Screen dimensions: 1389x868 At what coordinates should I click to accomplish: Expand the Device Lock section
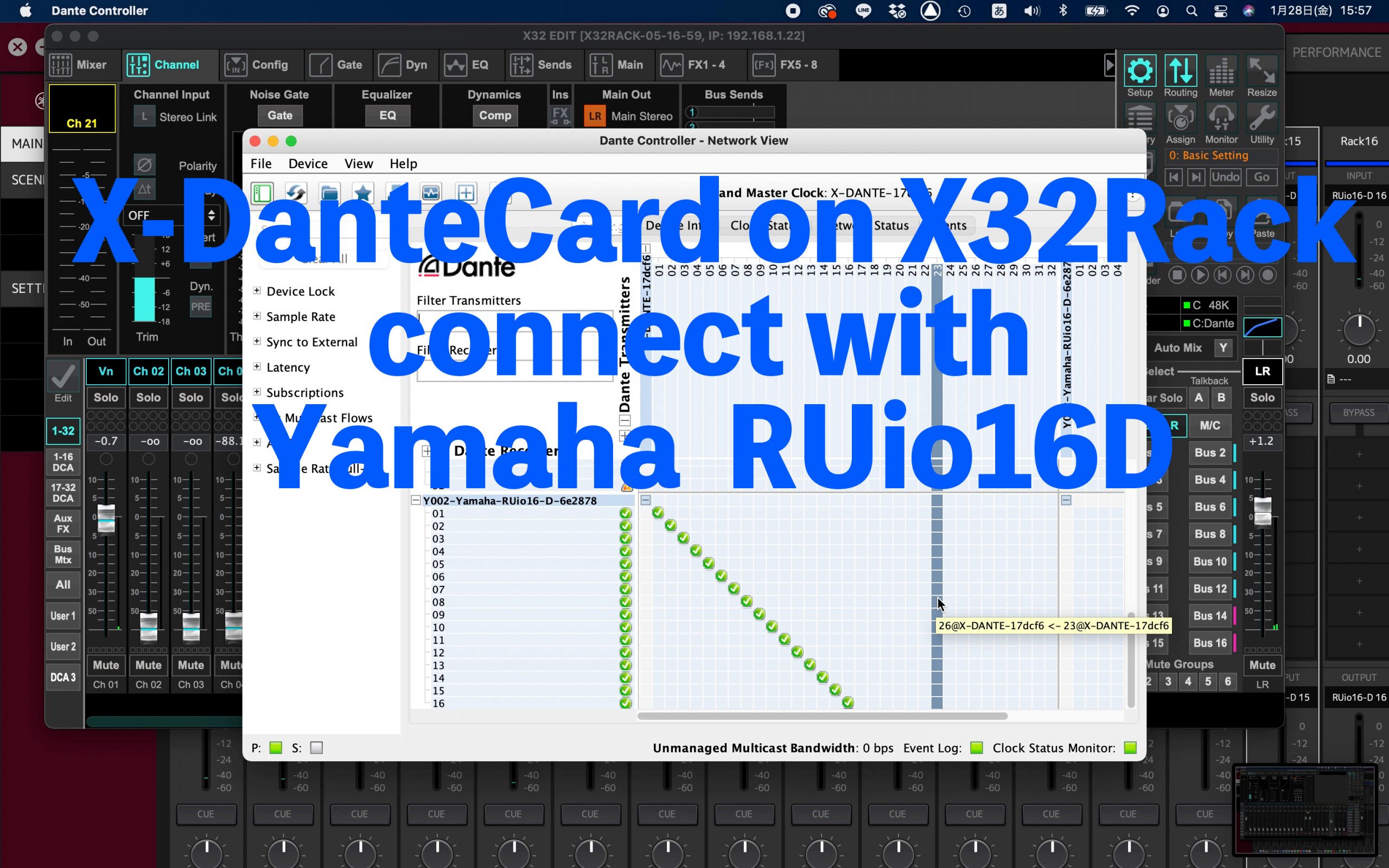(258, 291)
